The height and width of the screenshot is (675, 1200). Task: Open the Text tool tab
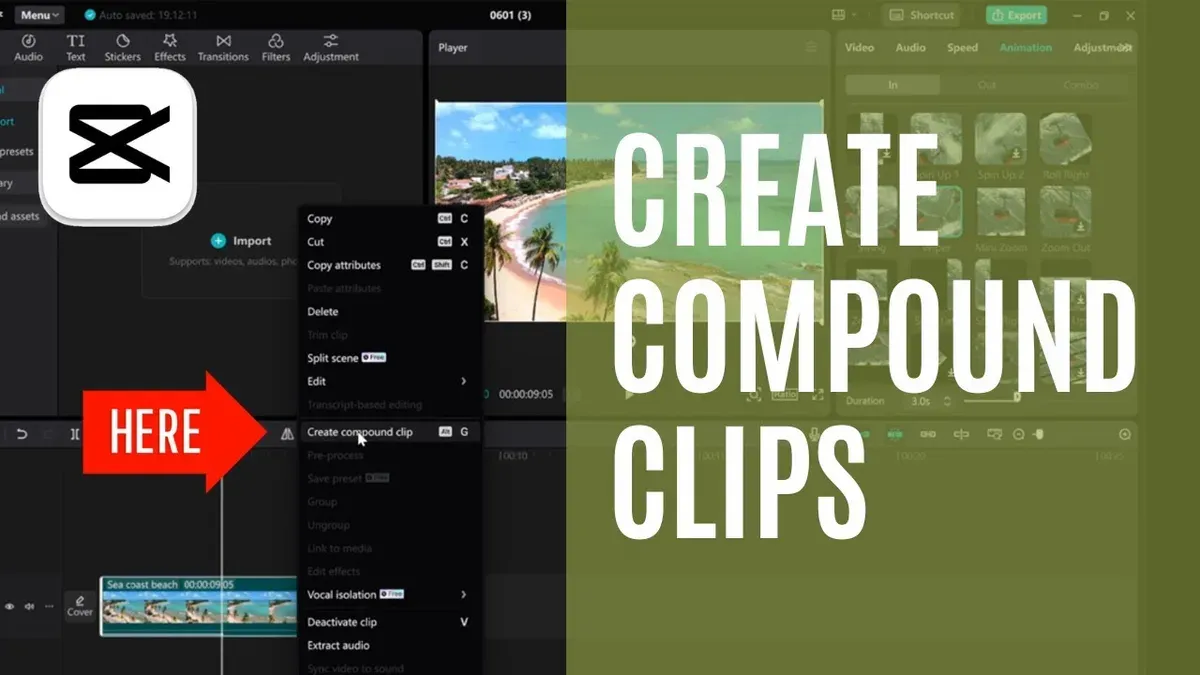[x=76, y=48]
